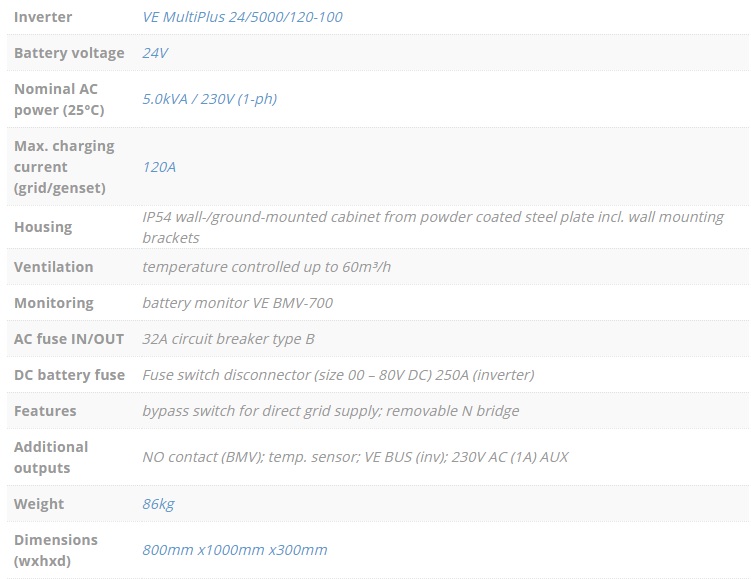Click the Battery voltage row label

[69, 53]
